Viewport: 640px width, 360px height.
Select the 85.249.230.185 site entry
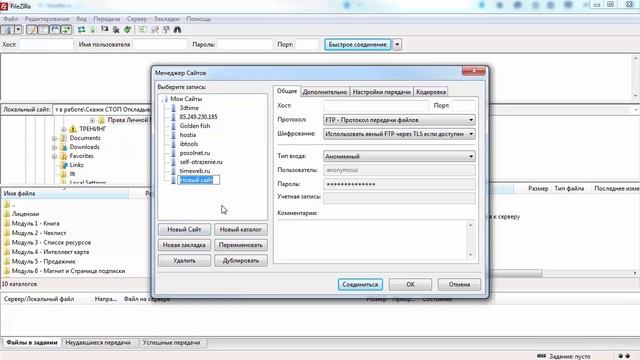(x=198, y=117)
